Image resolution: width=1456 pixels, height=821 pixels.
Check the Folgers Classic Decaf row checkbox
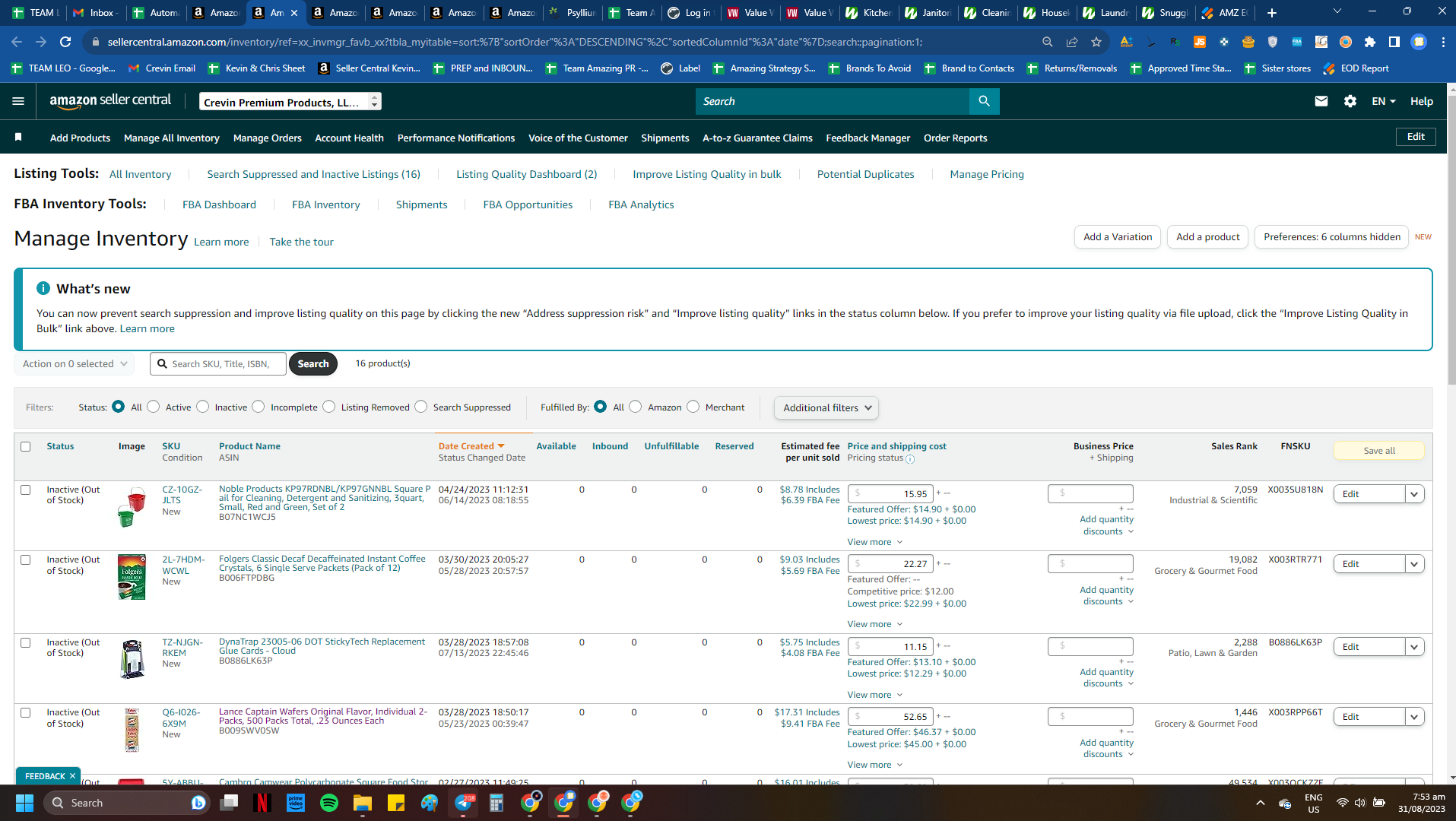pos(26,559)
